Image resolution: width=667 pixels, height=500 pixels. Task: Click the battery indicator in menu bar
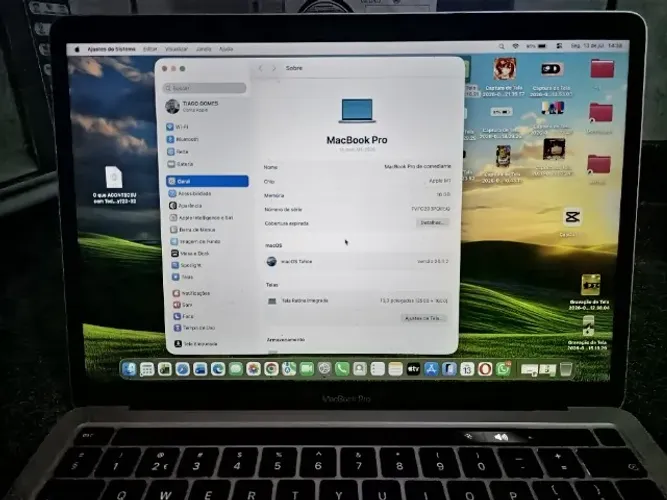click(536, 46)
